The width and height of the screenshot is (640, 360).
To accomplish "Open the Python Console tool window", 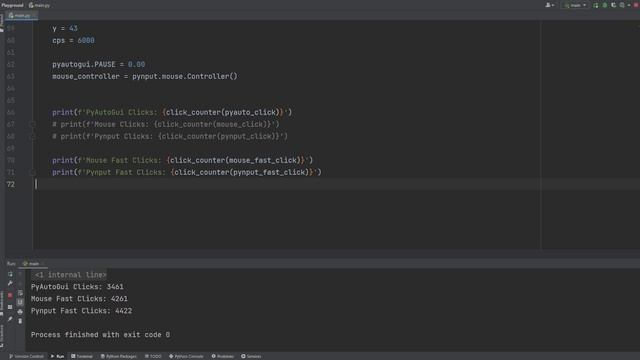I will tap(186, 356).
